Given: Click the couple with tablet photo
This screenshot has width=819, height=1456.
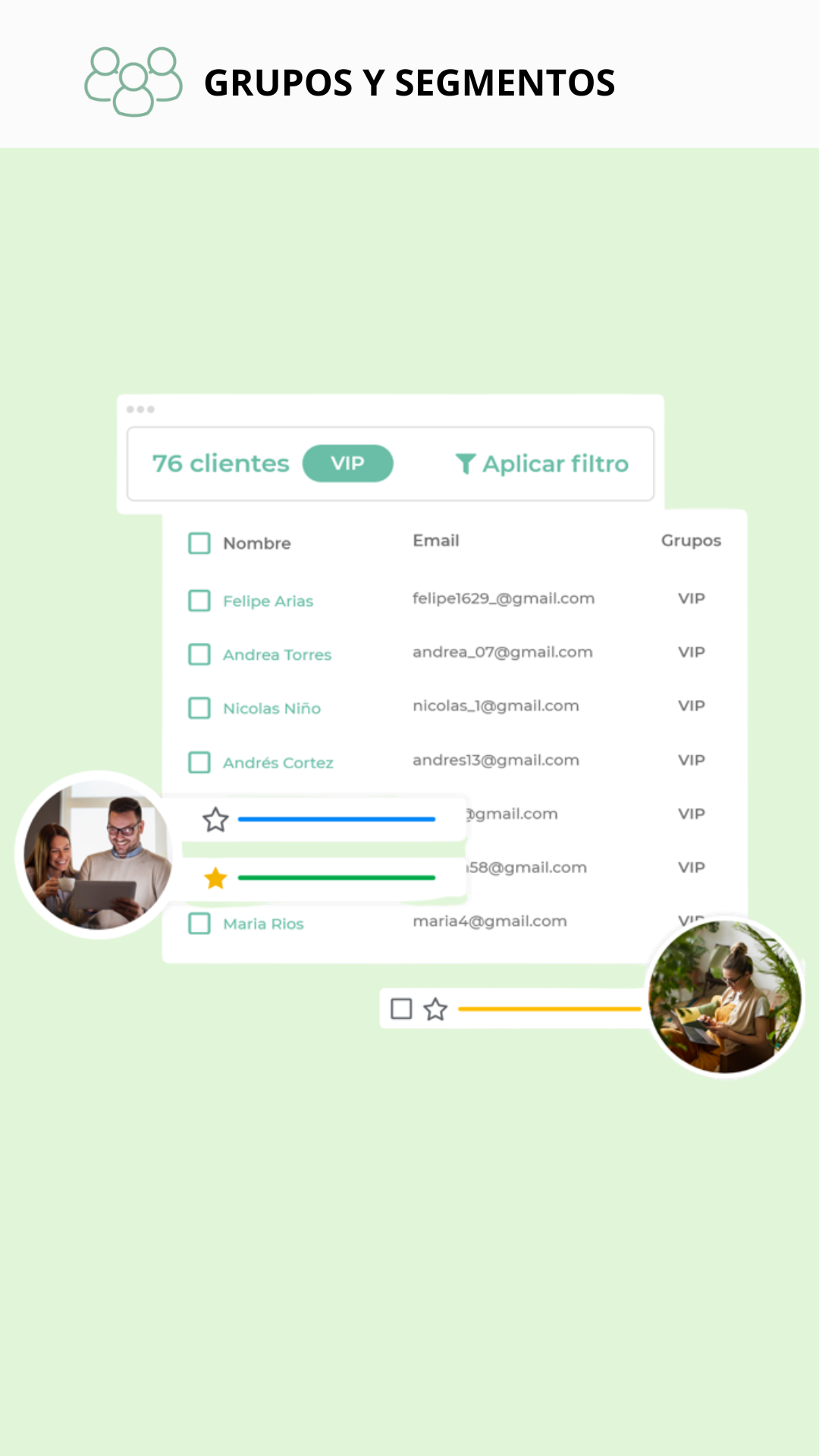Looking at the screenshot, I should click(x=97, y=855).
